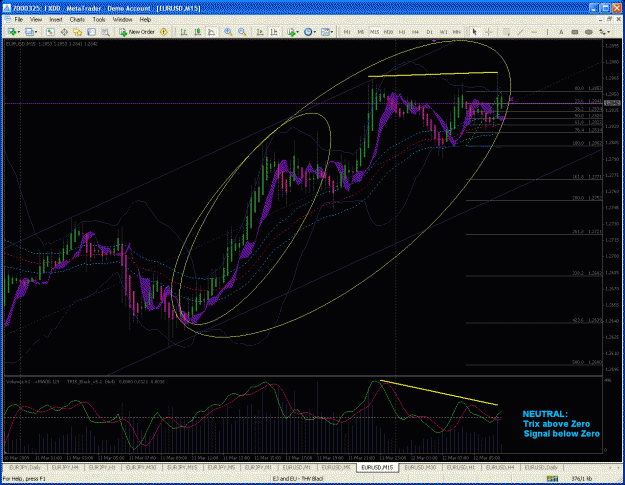Open the Tools menu
Viewport: 625px width, 485px height.
tap(99, 20)
